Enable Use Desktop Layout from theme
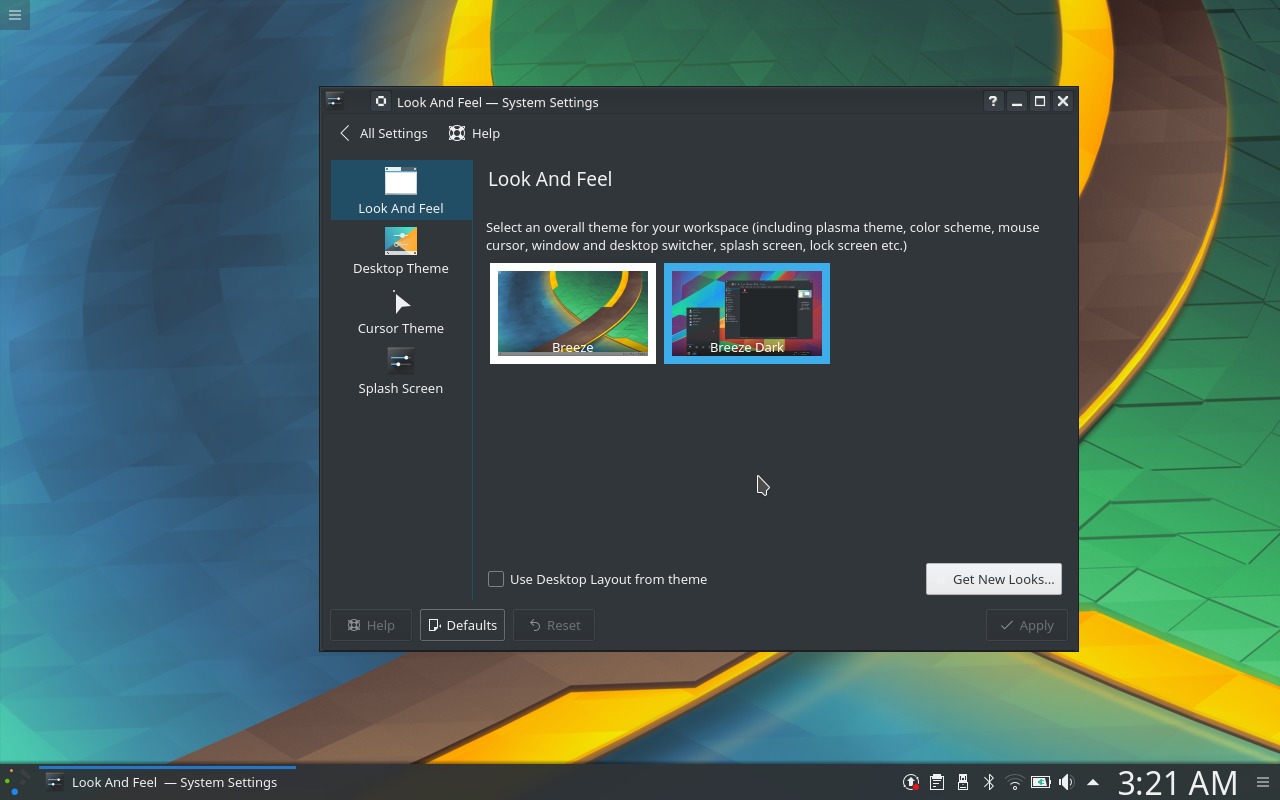 [x=496, y=579]
